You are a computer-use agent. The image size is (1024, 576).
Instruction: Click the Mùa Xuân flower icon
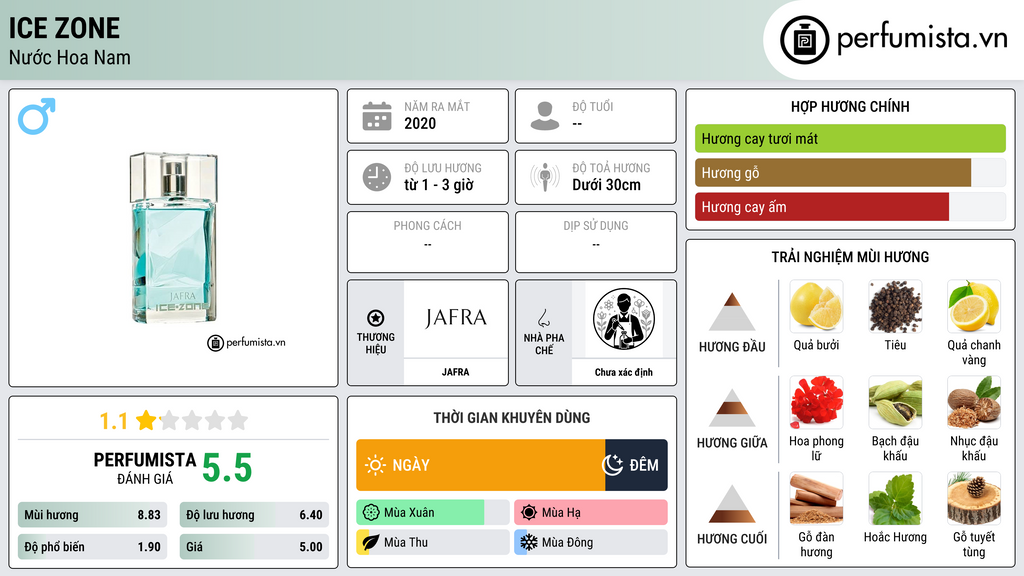point(371,513)
